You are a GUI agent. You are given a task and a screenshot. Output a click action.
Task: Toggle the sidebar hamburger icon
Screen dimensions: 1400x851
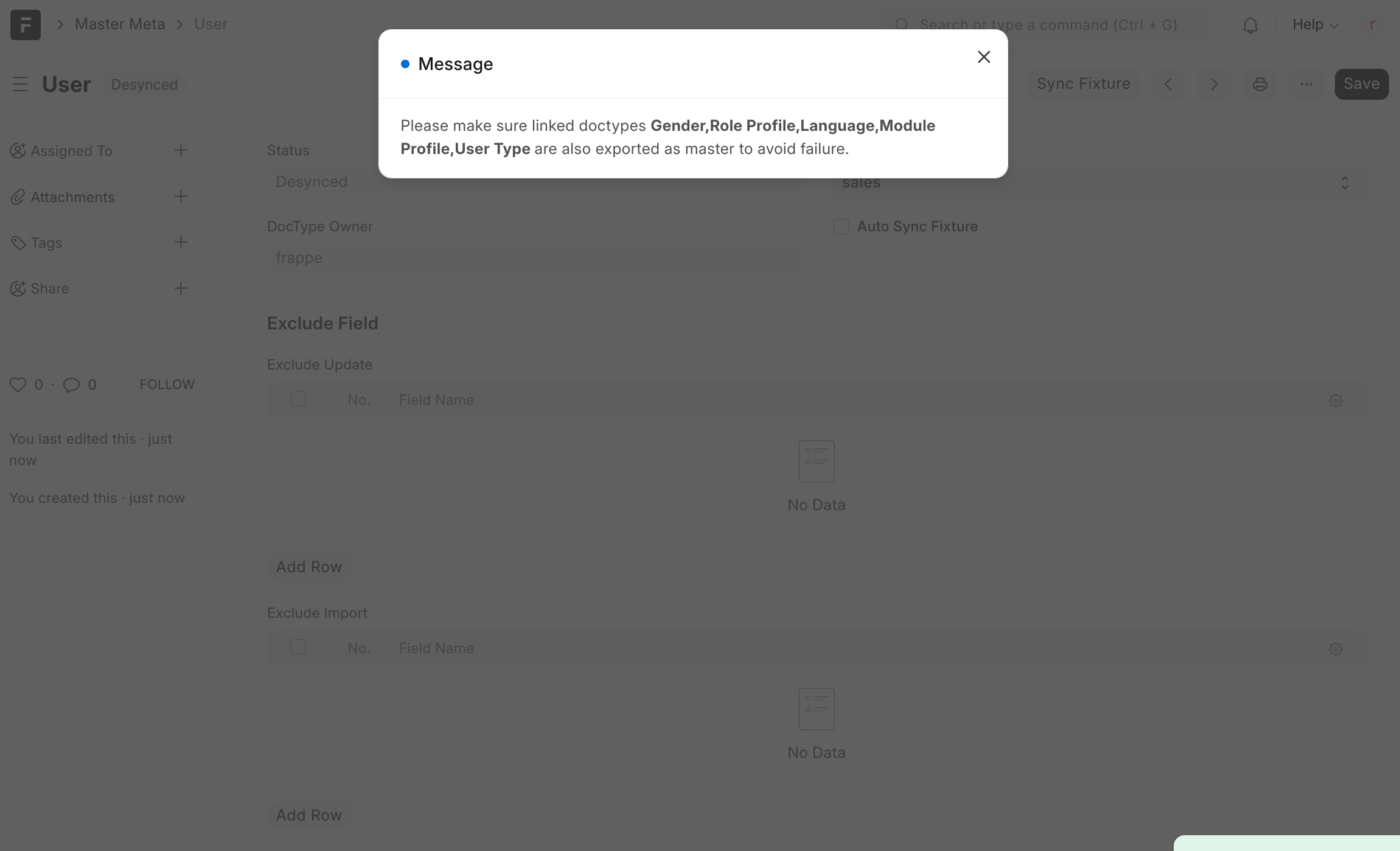(x=20, y=84)
